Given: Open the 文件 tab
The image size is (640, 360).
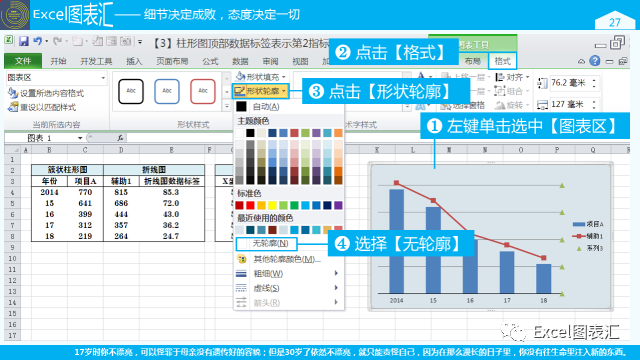Looking at the screenshot, I should 23,61.
